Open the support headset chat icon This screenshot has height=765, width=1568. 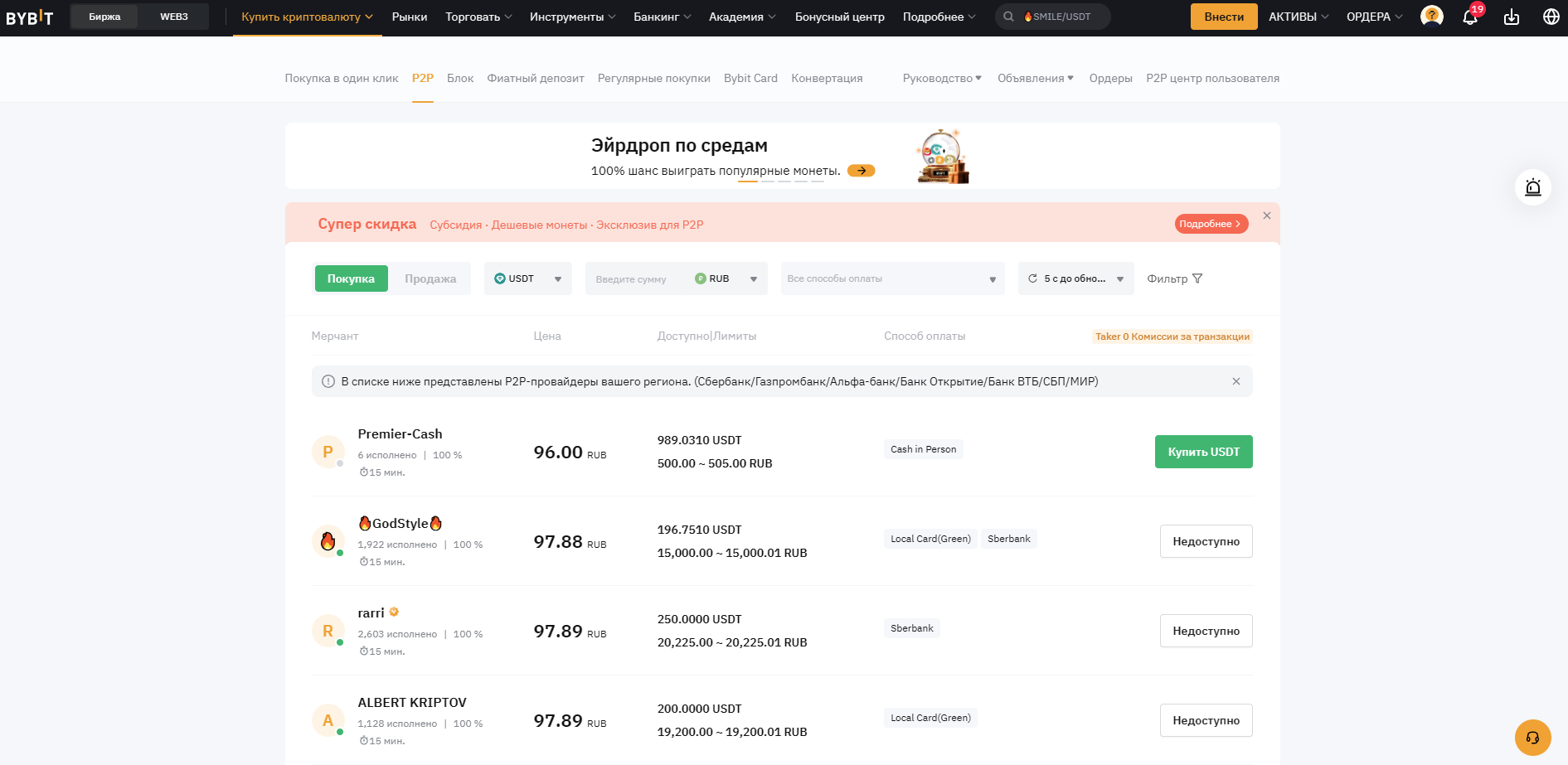point(1532,738)
